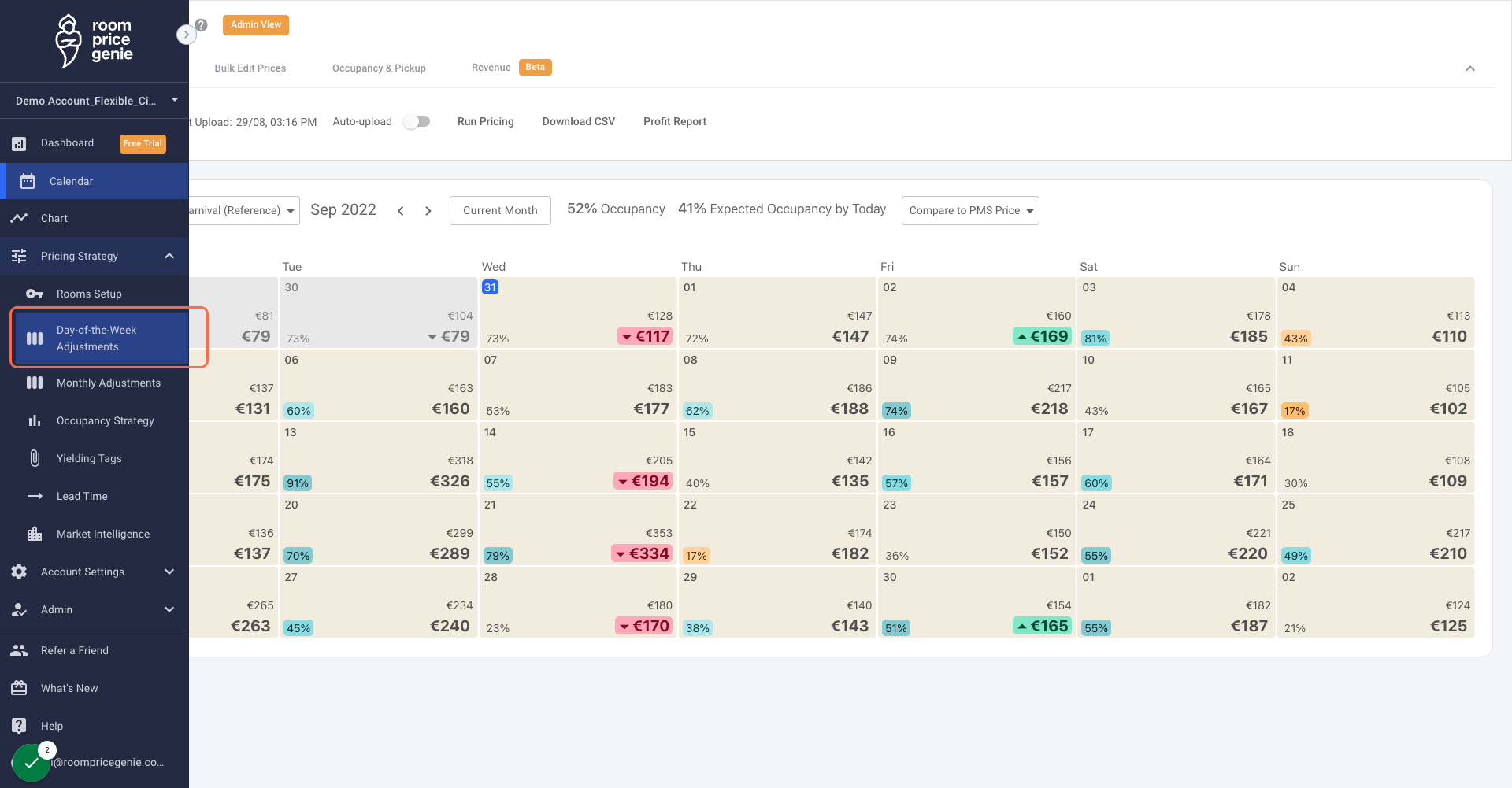Open the green checkmark notification badge
Screen dimensions: 1512x788
coord(31,763)
